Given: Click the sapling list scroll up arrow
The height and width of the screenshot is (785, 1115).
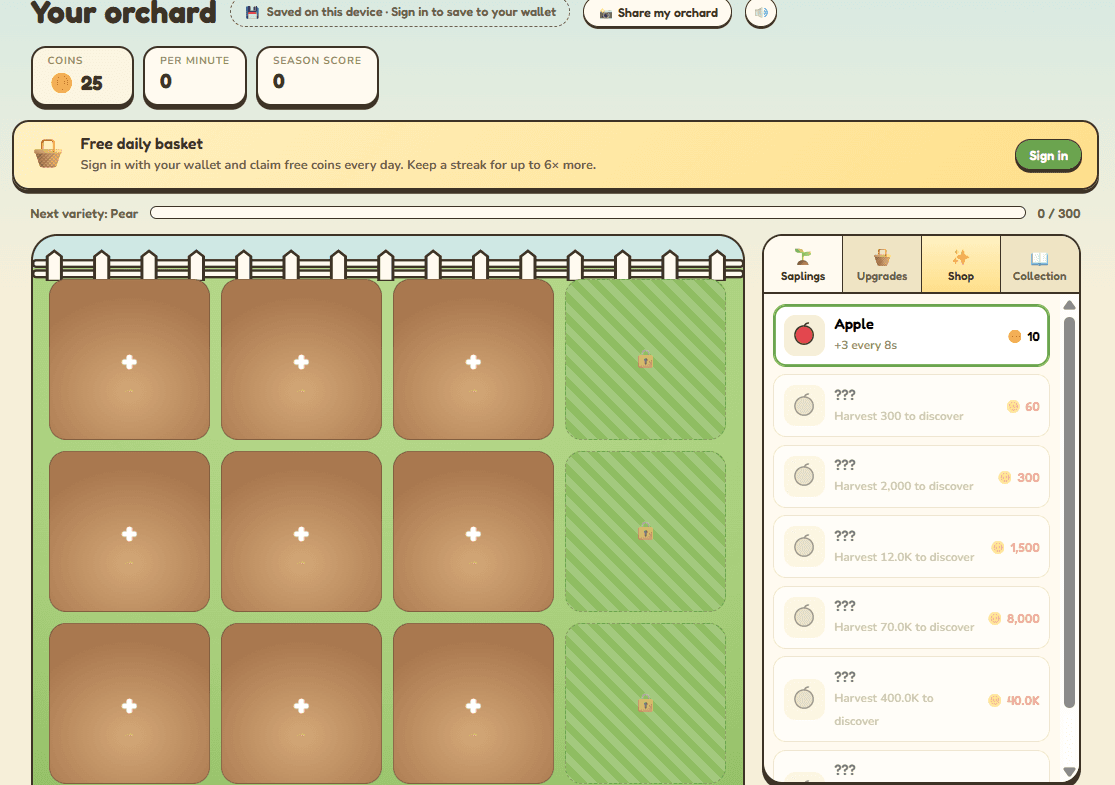Looking at the screenshot, I should tap(1069, 305).
